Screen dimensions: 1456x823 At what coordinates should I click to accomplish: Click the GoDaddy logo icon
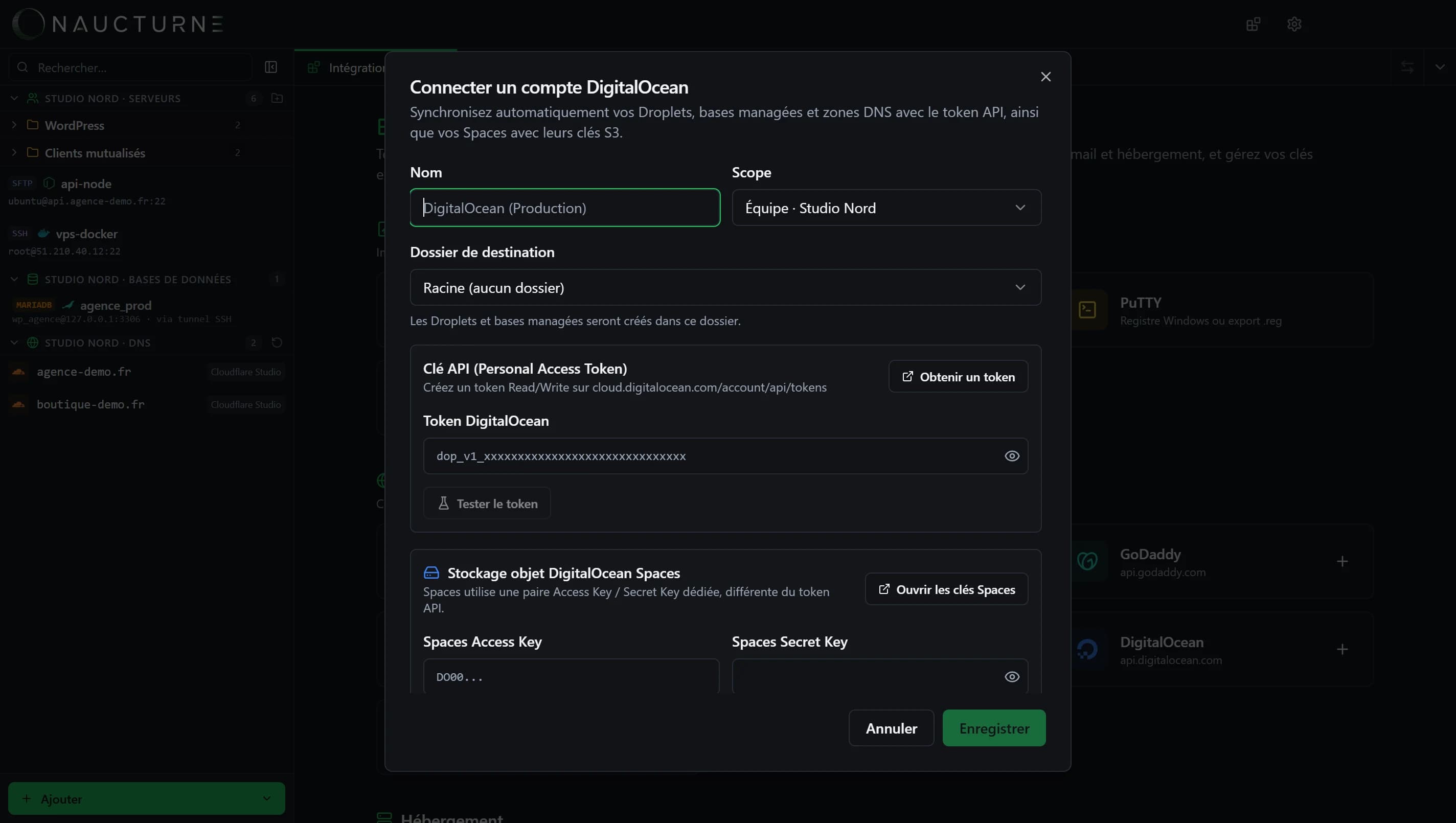[x=1087, y=561]
